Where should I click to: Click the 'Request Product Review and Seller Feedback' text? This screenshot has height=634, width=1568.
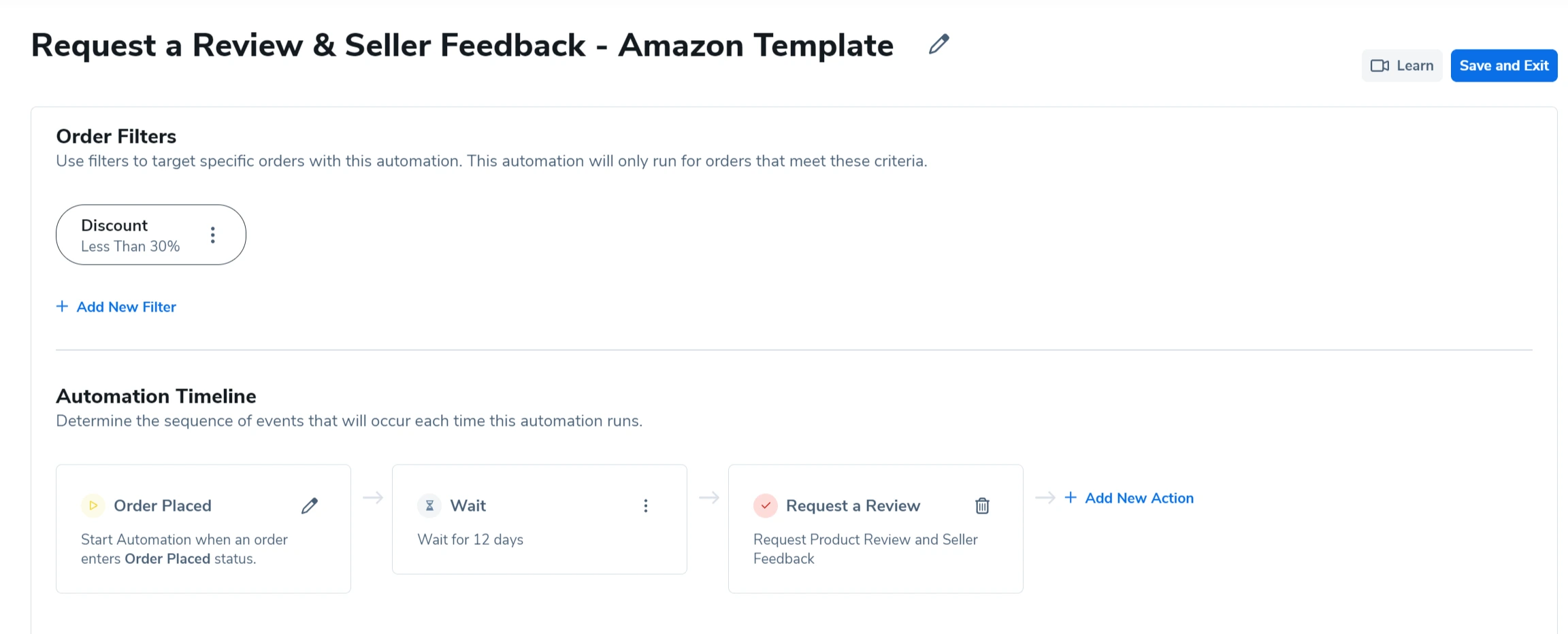point(865,549)
